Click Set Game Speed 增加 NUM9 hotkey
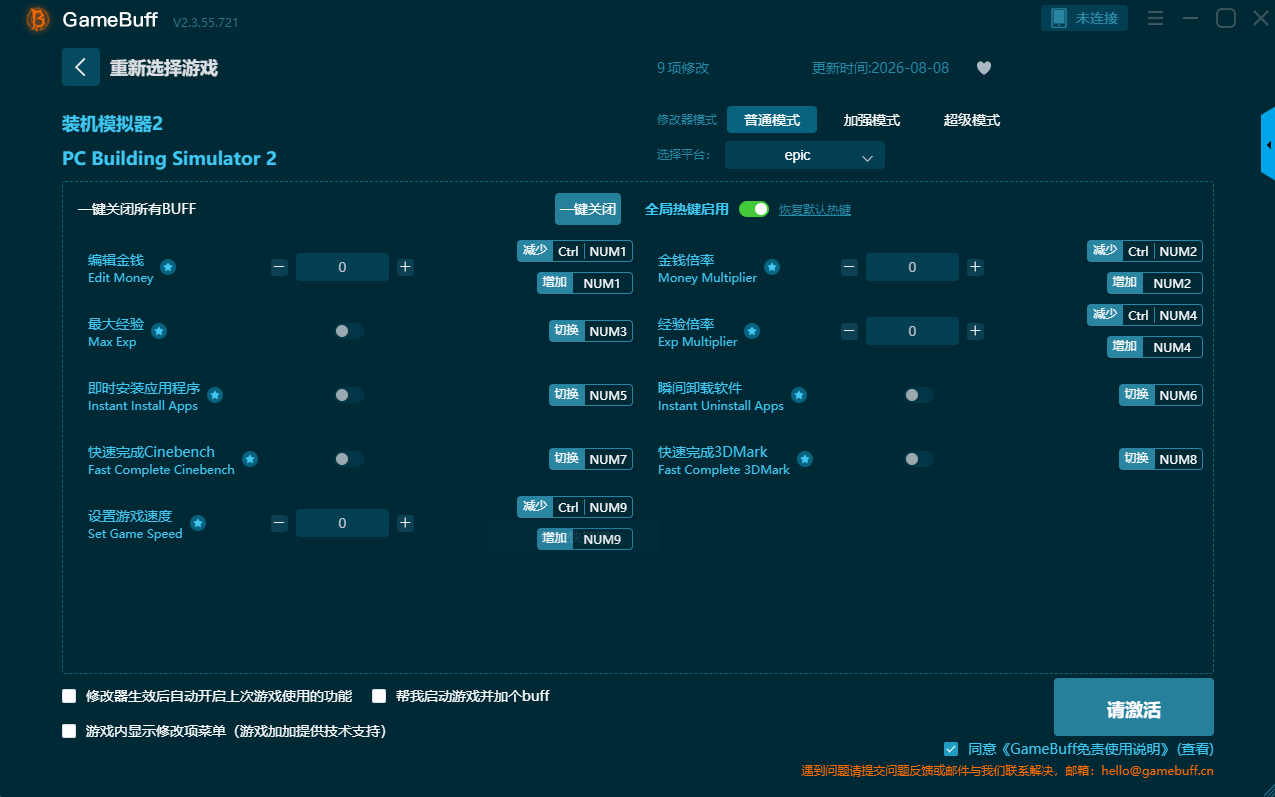This screenshot has width=1275, height=797. pos(585,539)
